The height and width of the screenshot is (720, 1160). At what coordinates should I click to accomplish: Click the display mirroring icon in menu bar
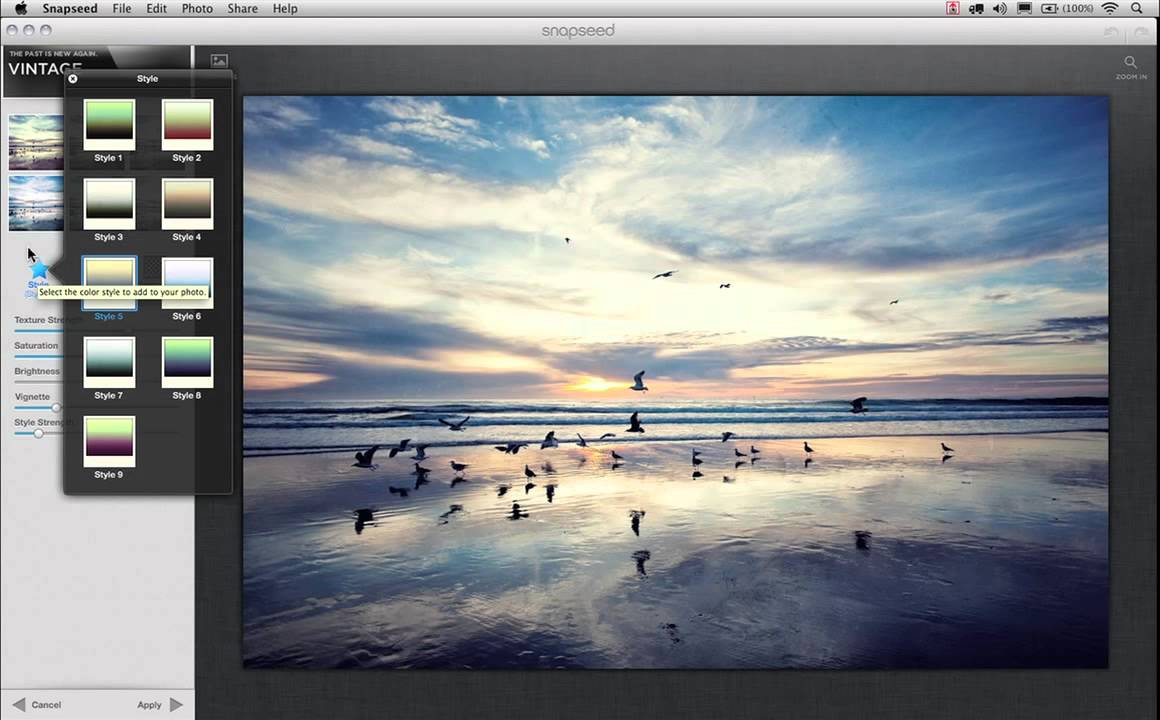[x=1025, y=8]
